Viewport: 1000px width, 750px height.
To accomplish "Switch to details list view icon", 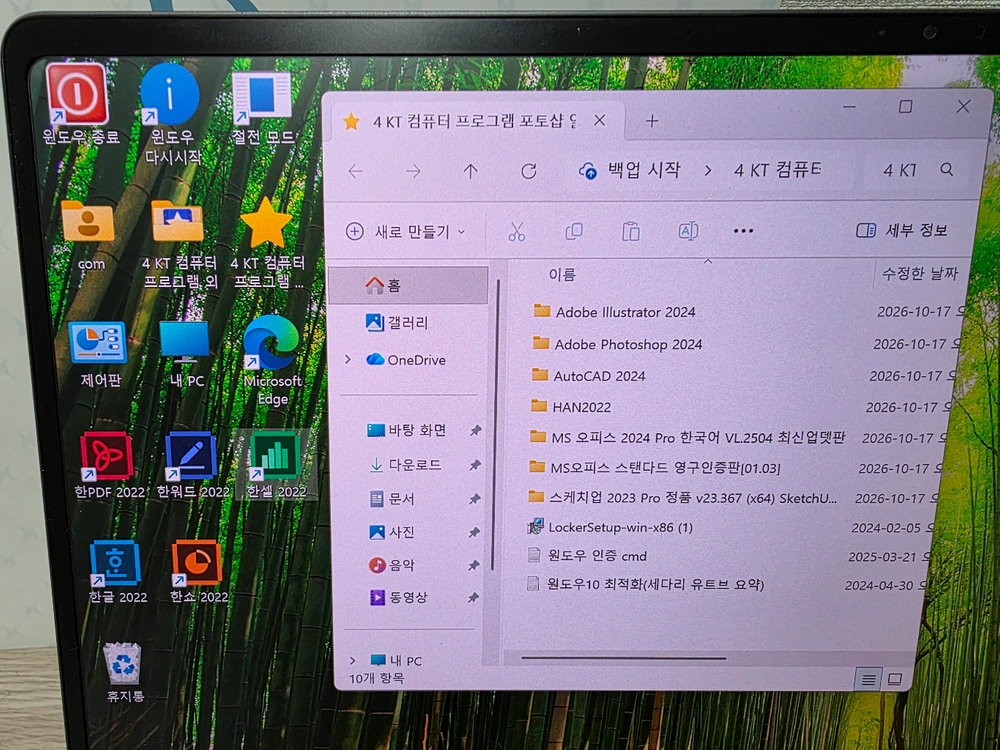I will tap(868, 680).
